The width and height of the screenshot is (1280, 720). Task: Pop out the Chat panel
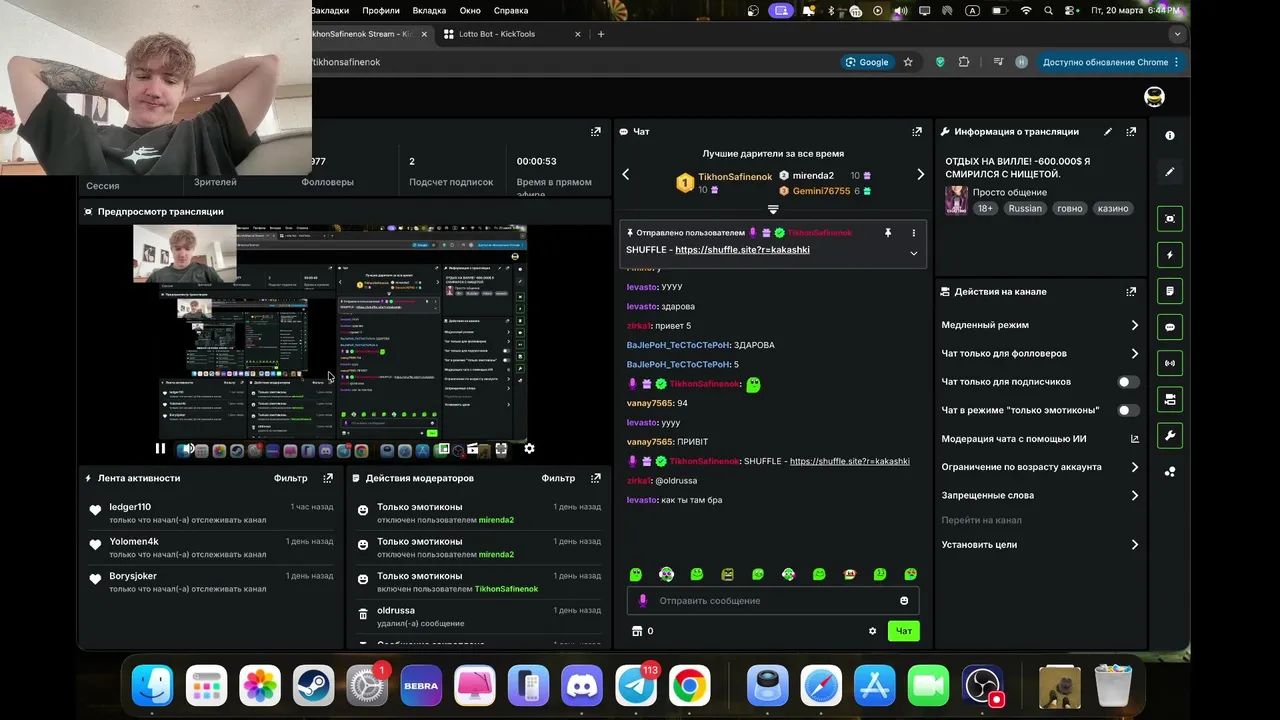917,131
